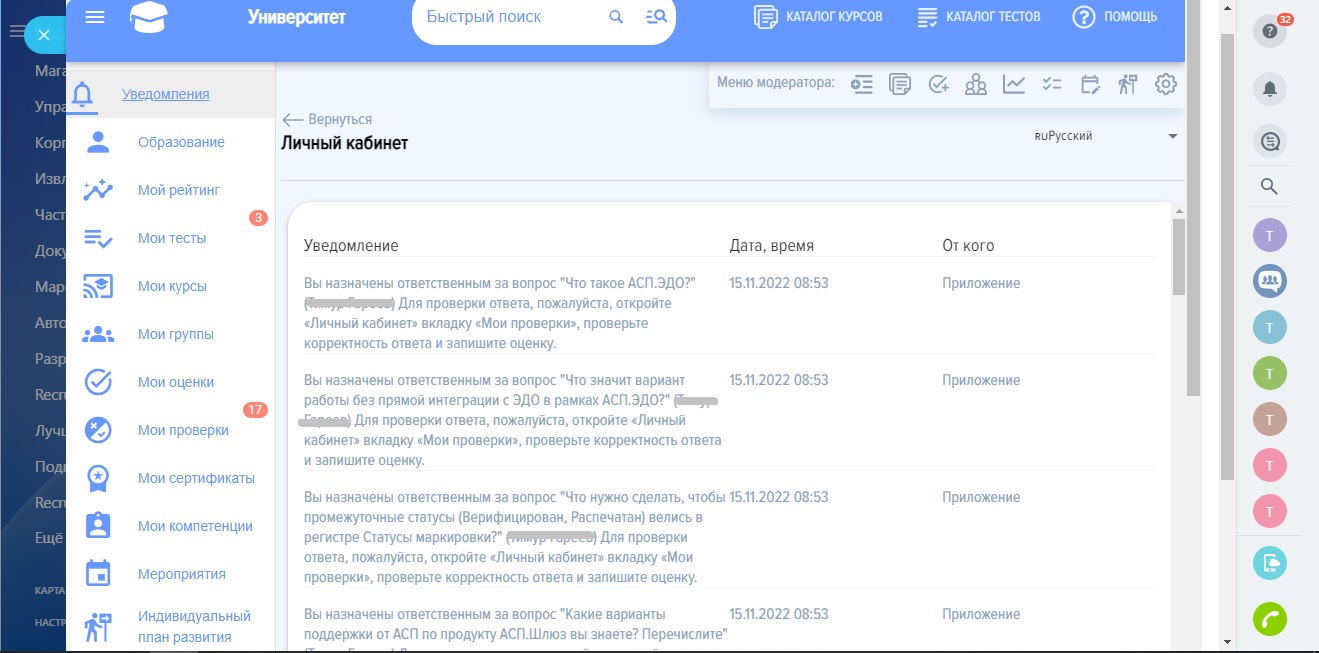Click the notification list vertical scrollbar
The width and height of the screenshot is (1319, 653).
click(1178, 256)
